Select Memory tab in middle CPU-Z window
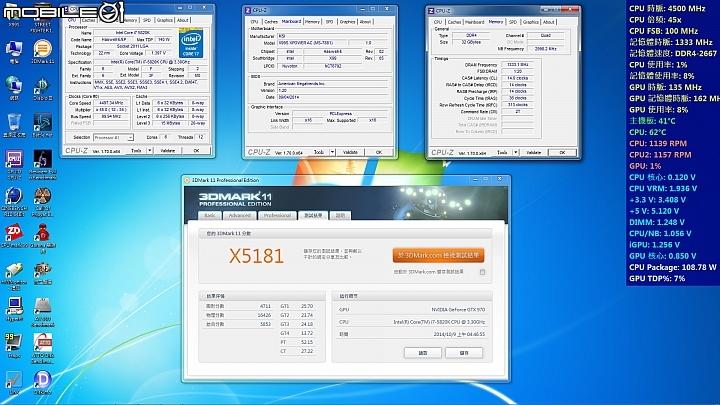The height and width of the screenshot is (405, 720). [312, 22]
